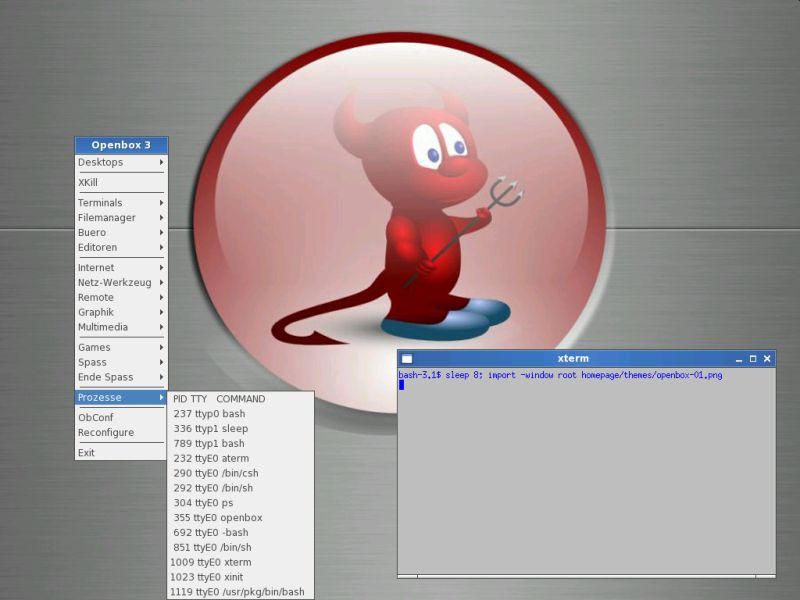Select process 692 ttyE0 -bash
This screenshot has height=600, width=800.
tap(241, 532)
